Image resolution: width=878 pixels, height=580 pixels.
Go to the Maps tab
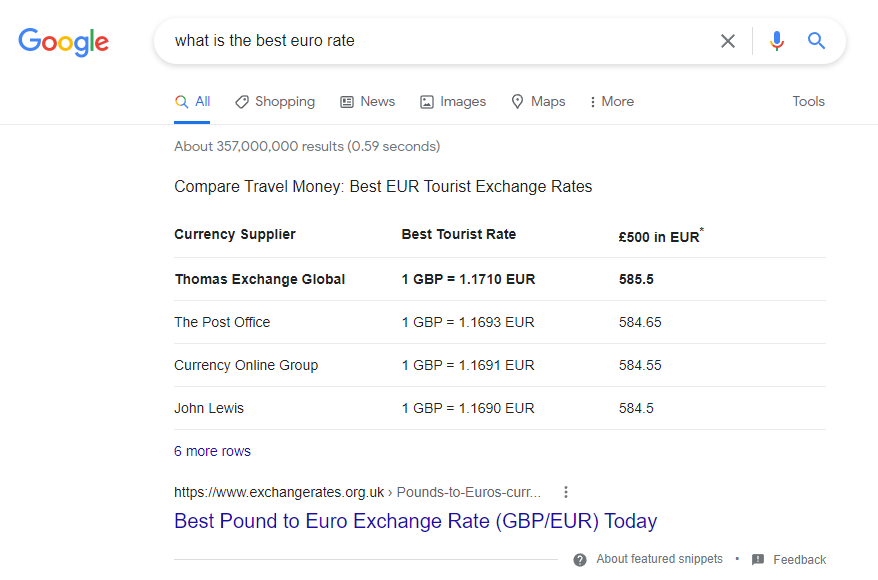coord(538,102)
